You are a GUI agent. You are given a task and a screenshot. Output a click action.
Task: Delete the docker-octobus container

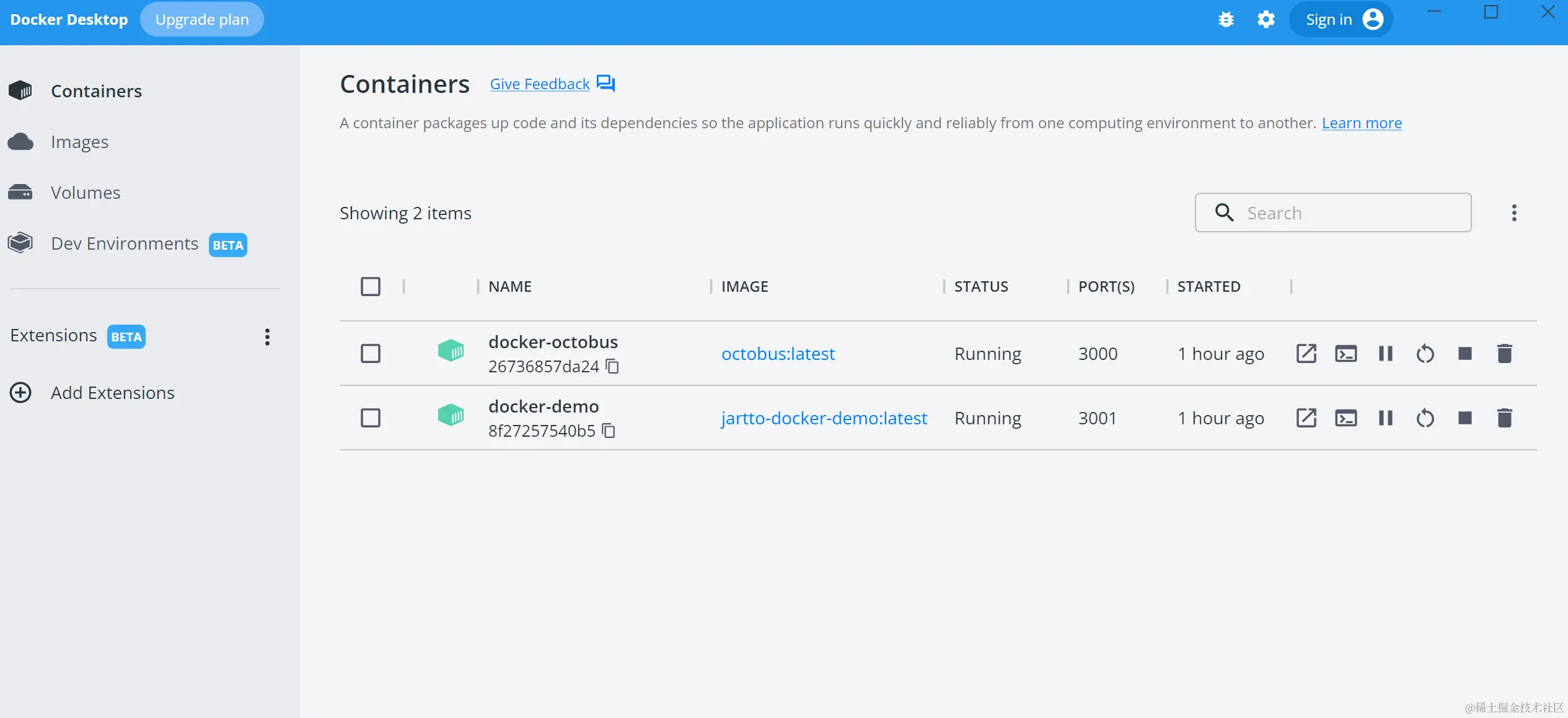(1504, 353)
